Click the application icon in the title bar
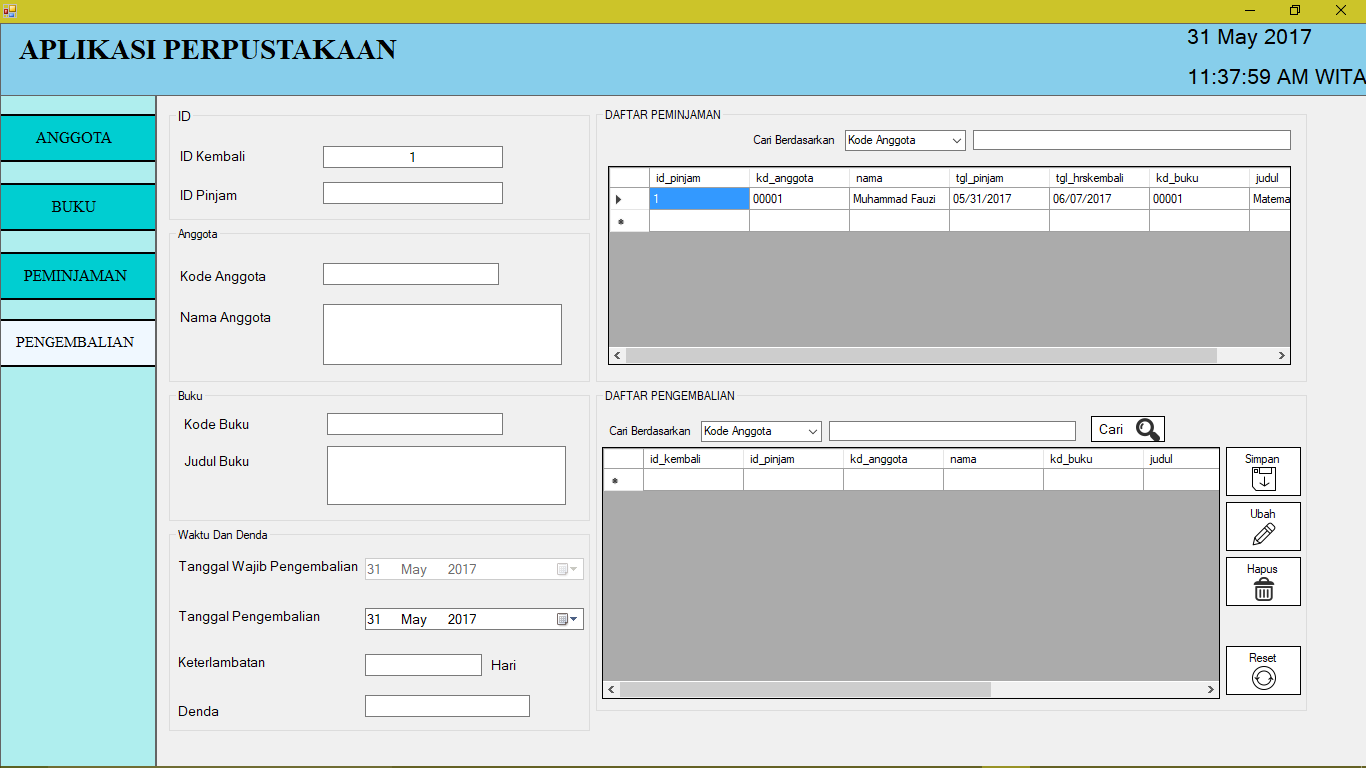Viewport: 1366px width, 768px height. (x=10, y=9)
